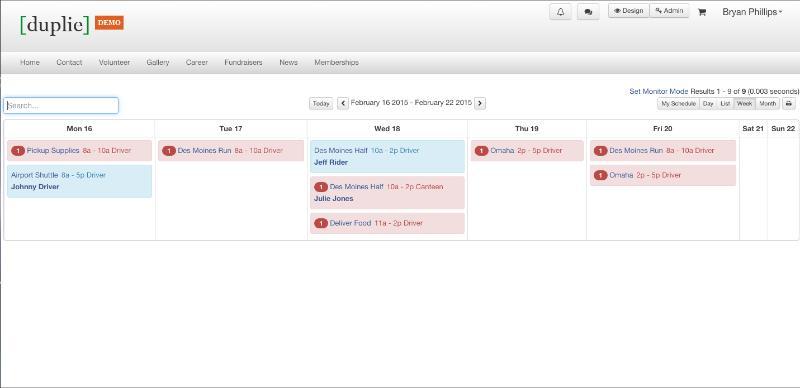
Task: Click the Today button
Action: pos(321,104)
